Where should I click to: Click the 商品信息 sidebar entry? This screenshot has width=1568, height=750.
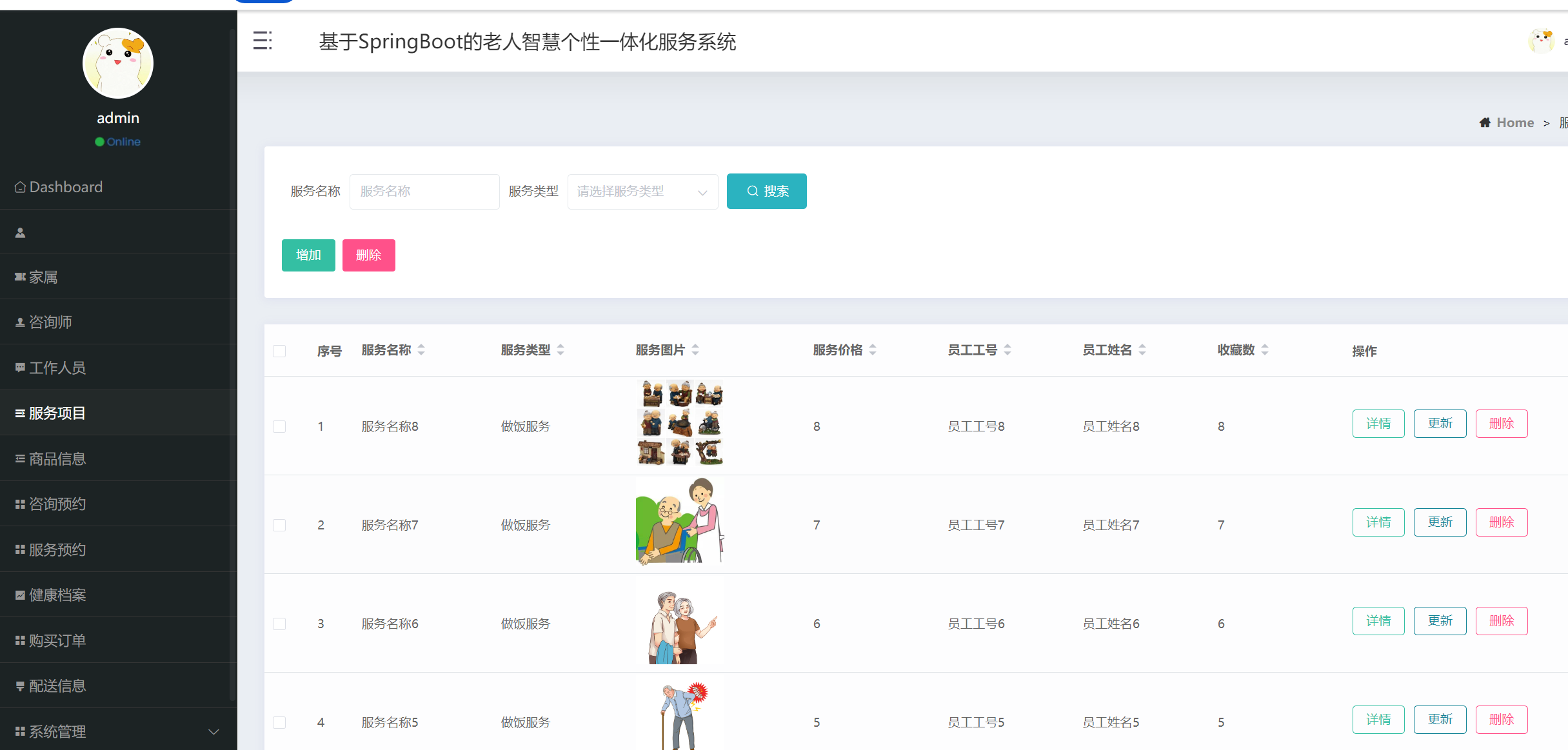point(57,458)
